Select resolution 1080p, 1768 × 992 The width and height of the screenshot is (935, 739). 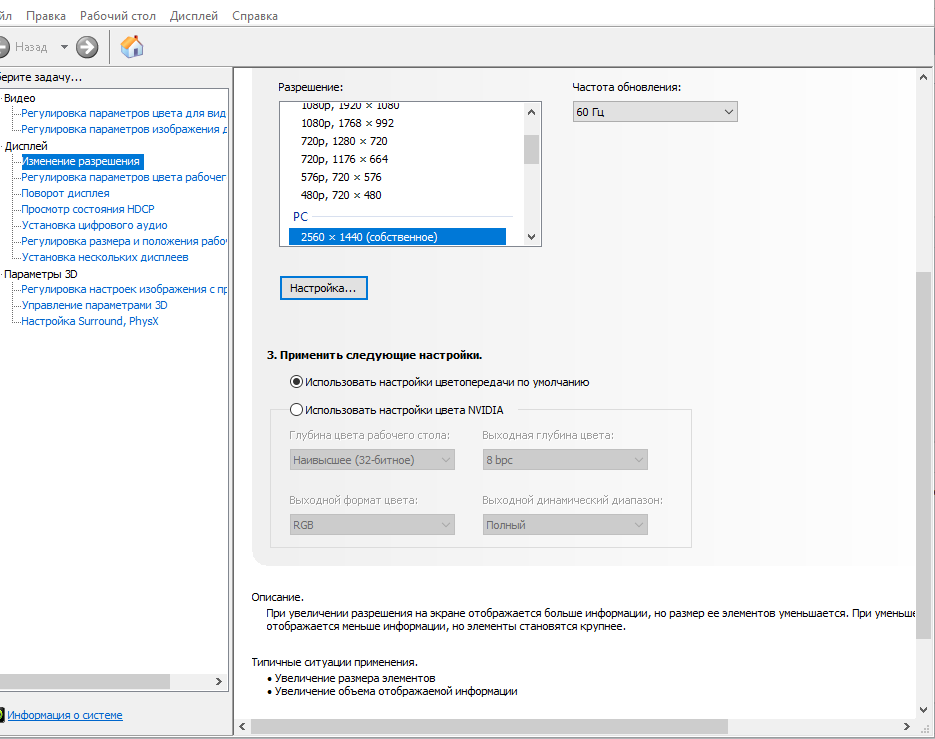point(347,123)
